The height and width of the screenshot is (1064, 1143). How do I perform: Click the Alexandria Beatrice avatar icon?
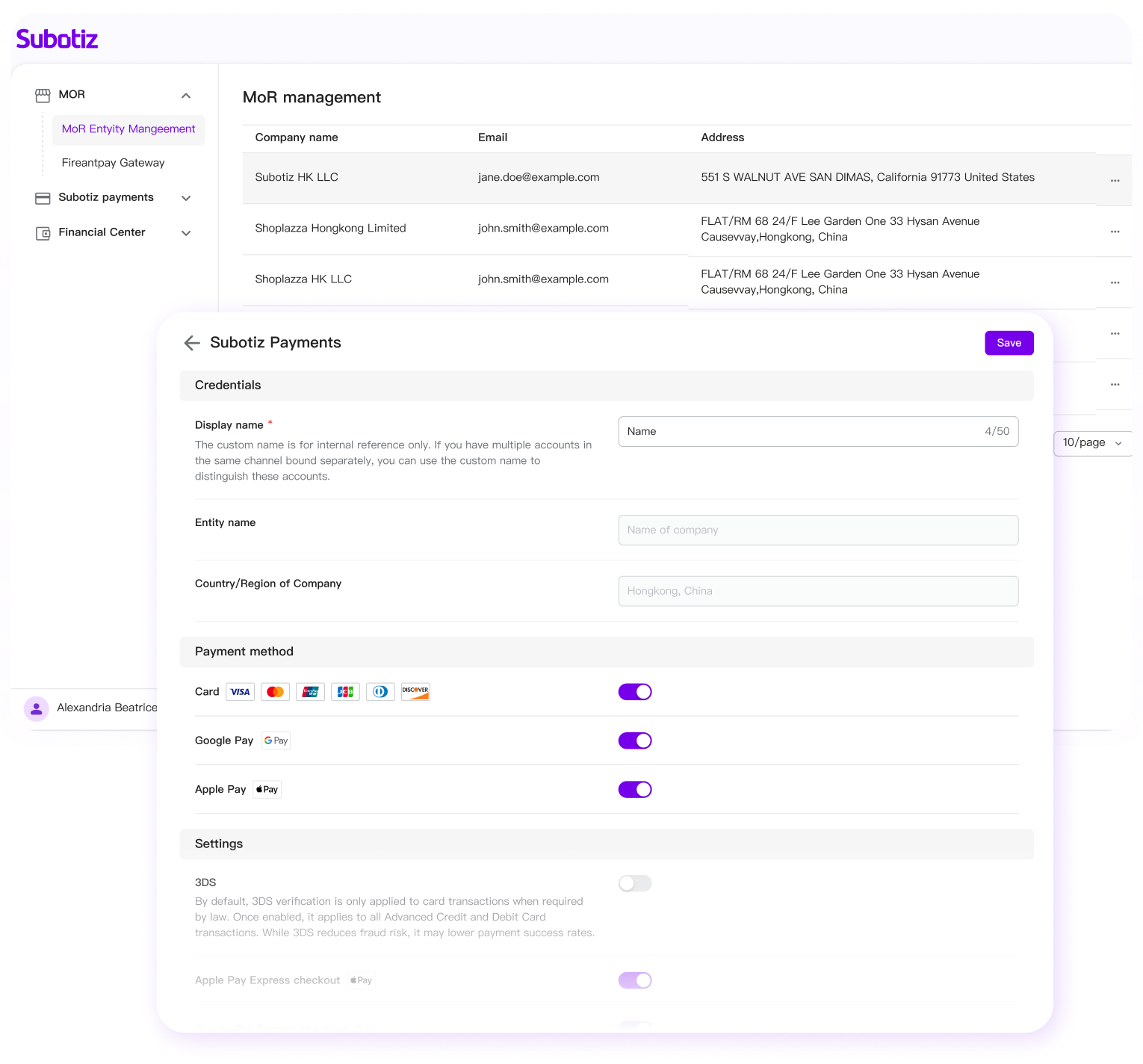(x=36, y=708)
